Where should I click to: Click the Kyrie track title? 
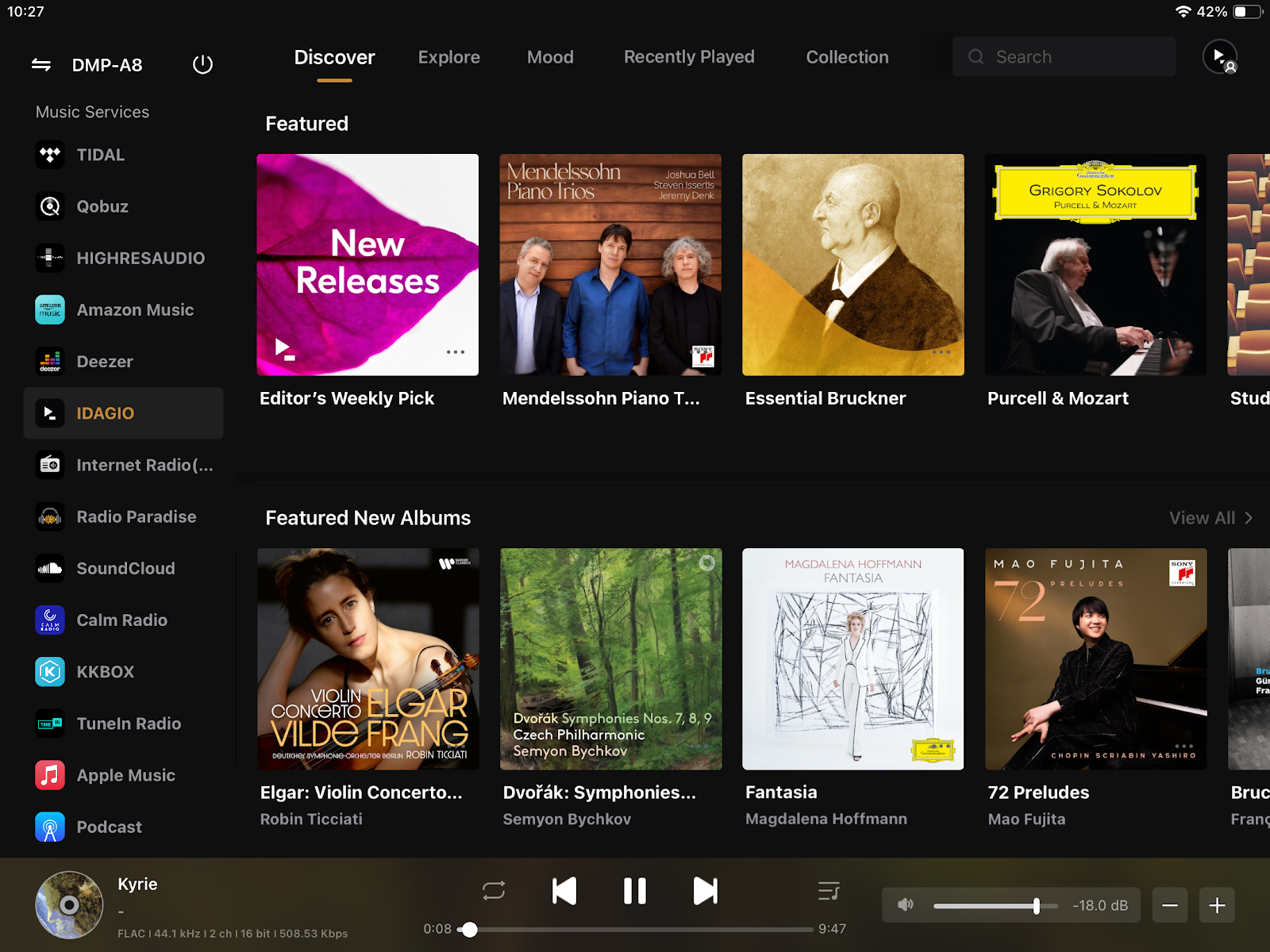pyautogui.click(x=137, y=884)
